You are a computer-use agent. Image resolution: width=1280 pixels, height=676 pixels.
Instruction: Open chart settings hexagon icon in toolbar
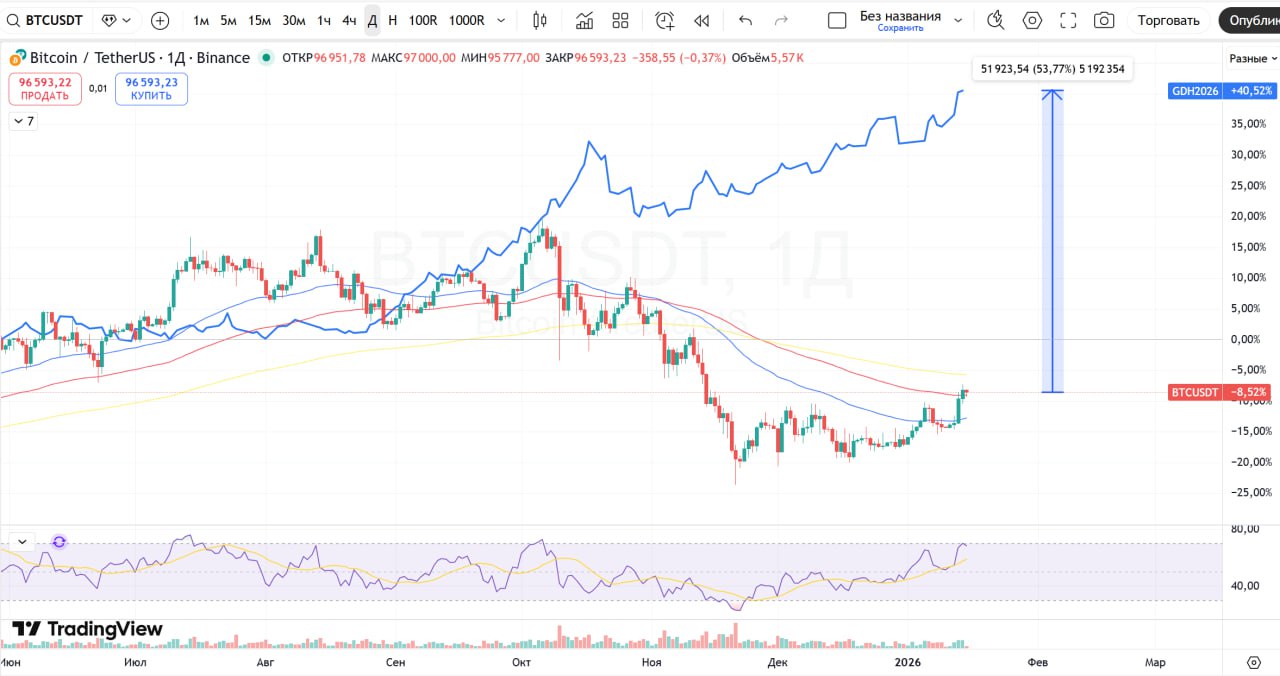click(x=1032, y=20)
